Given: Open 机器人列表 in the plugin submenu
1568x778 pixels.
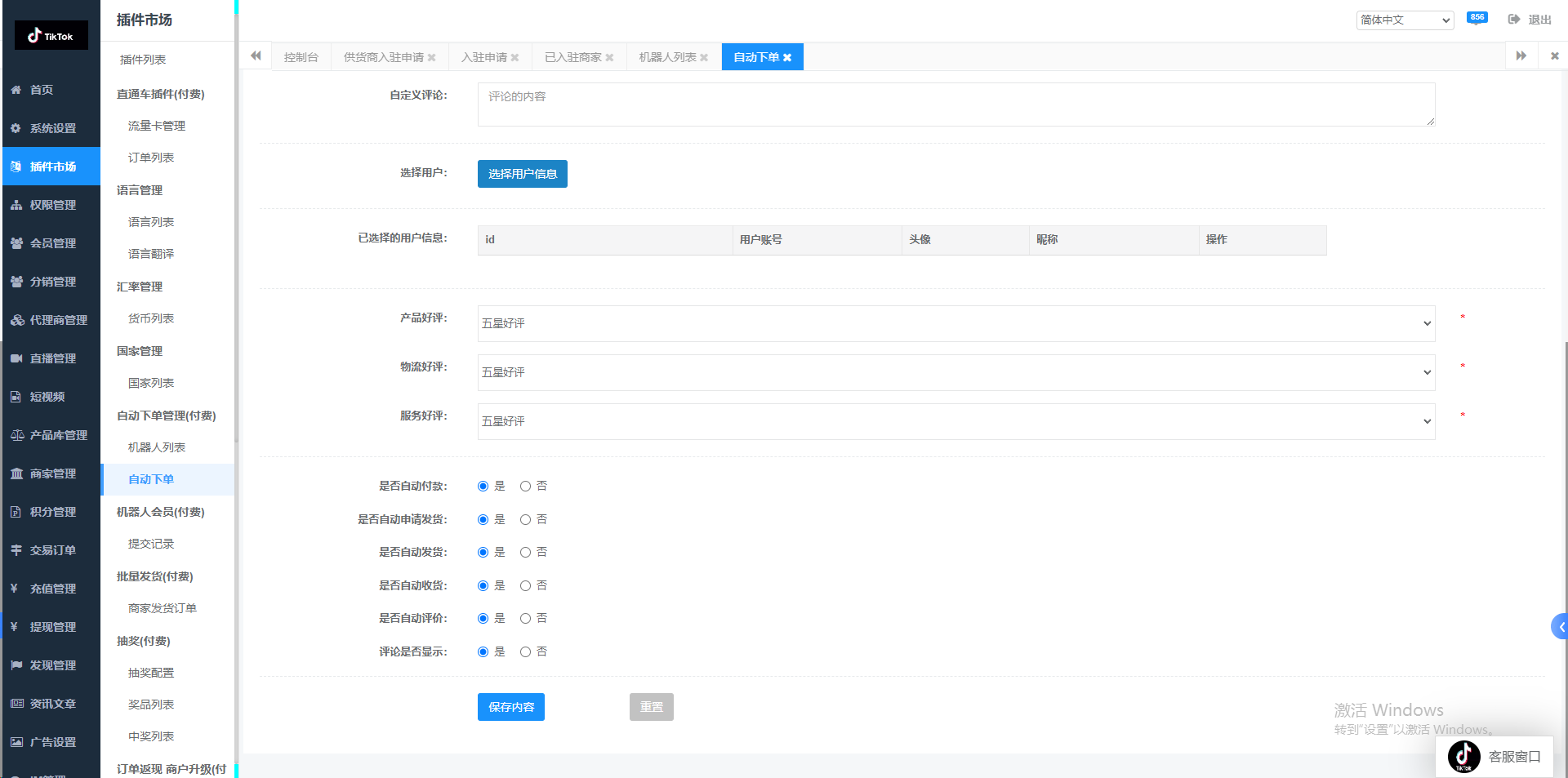Looking at the screenshot, I should coord(157,447).
